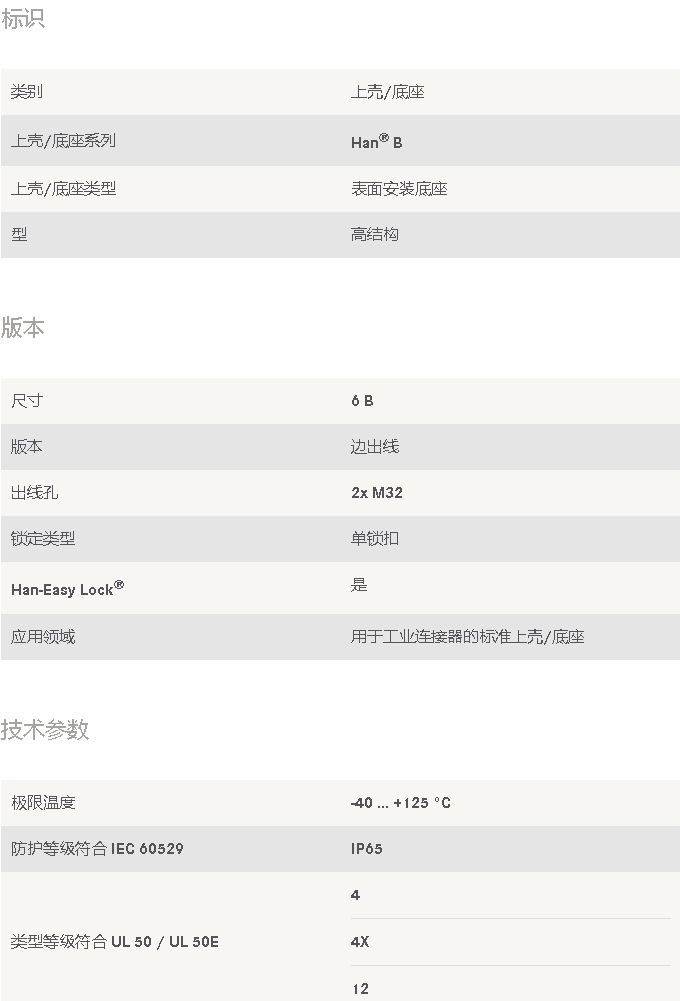Click the 极限温度 row label
The height and width of the screenshot is (1001, 680).
43,803
